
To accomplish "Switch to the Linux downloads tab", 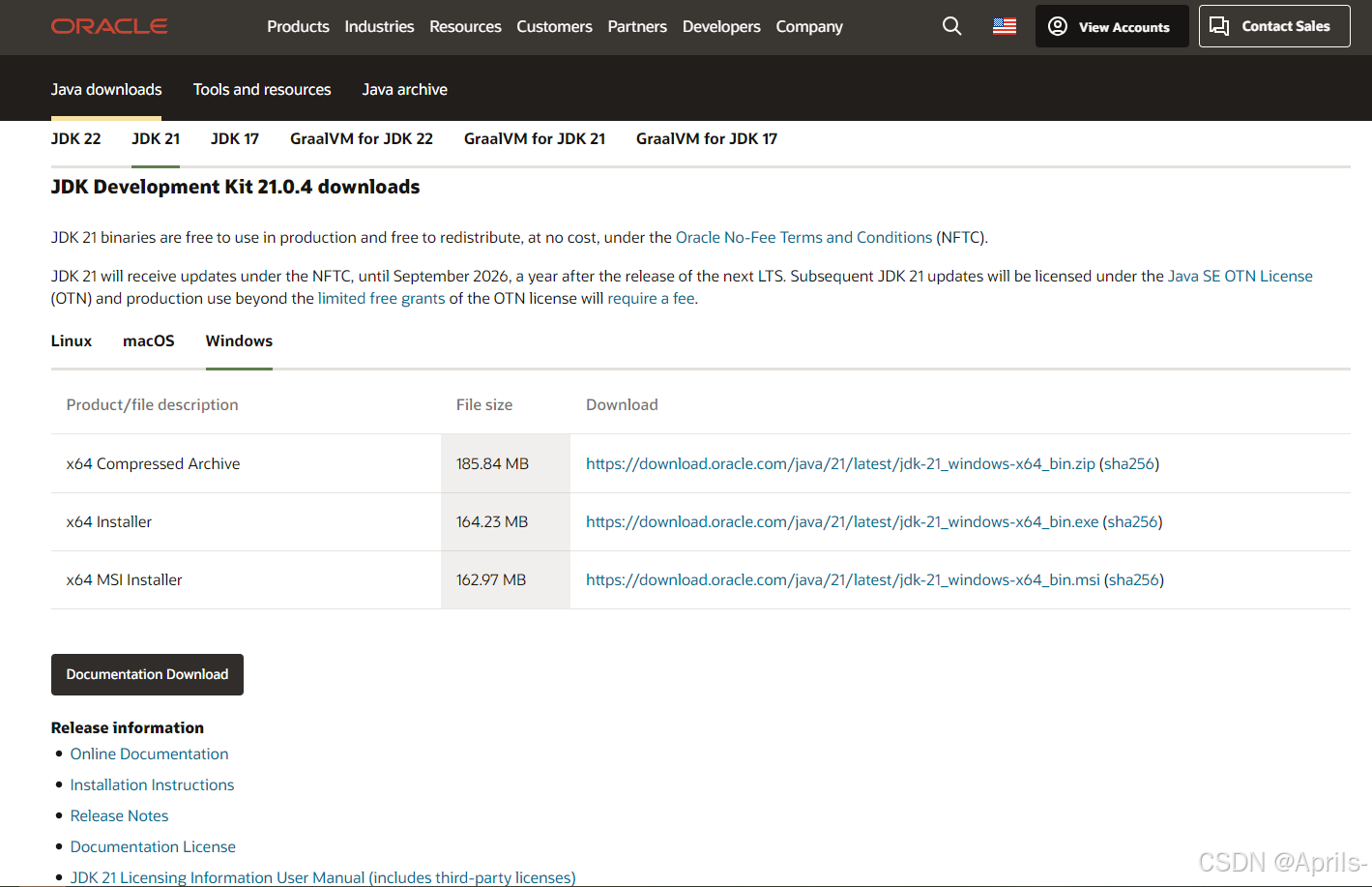I will coord(72,340).
